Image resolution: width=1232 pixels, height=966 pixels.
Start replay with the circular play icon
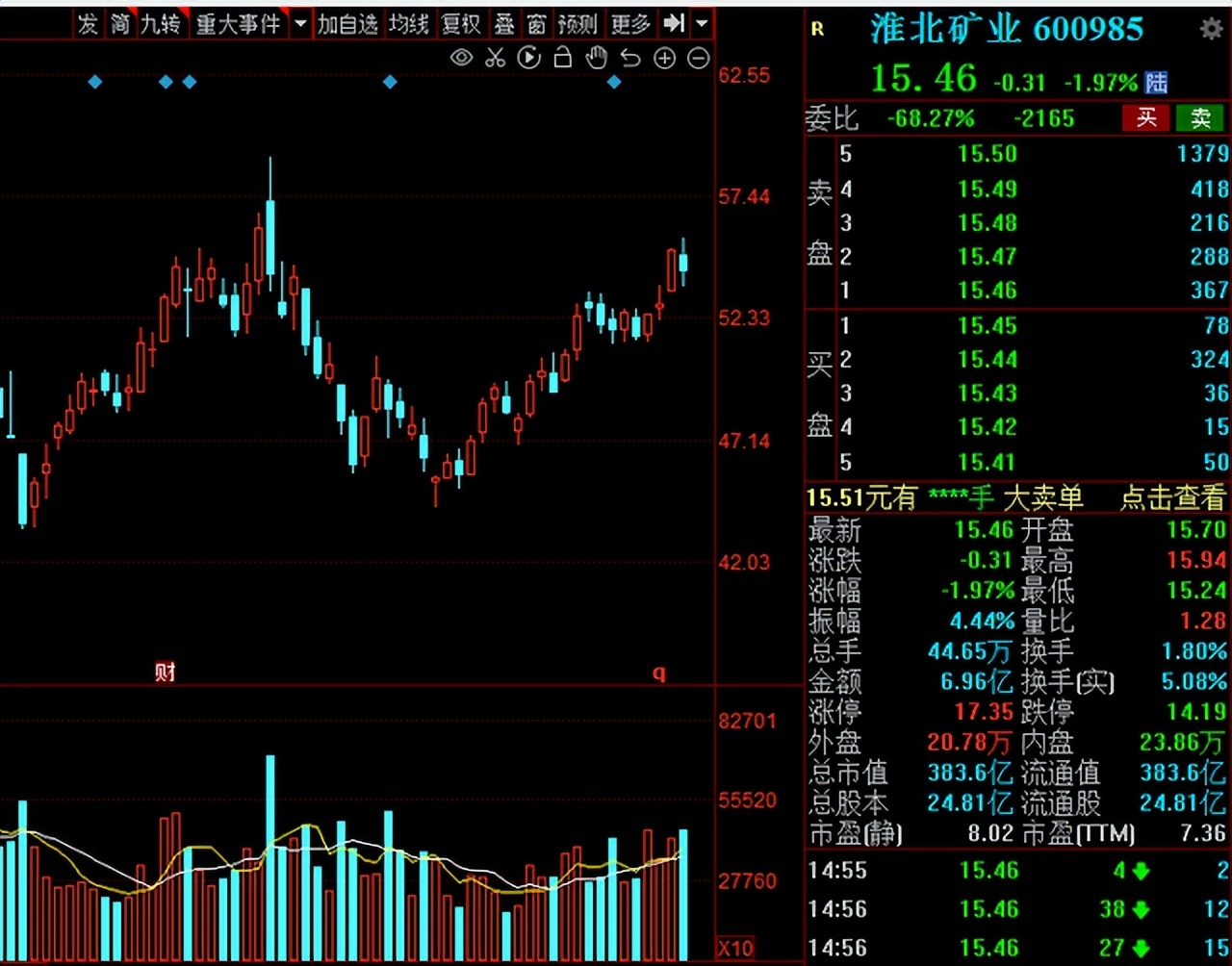[528, 58]
